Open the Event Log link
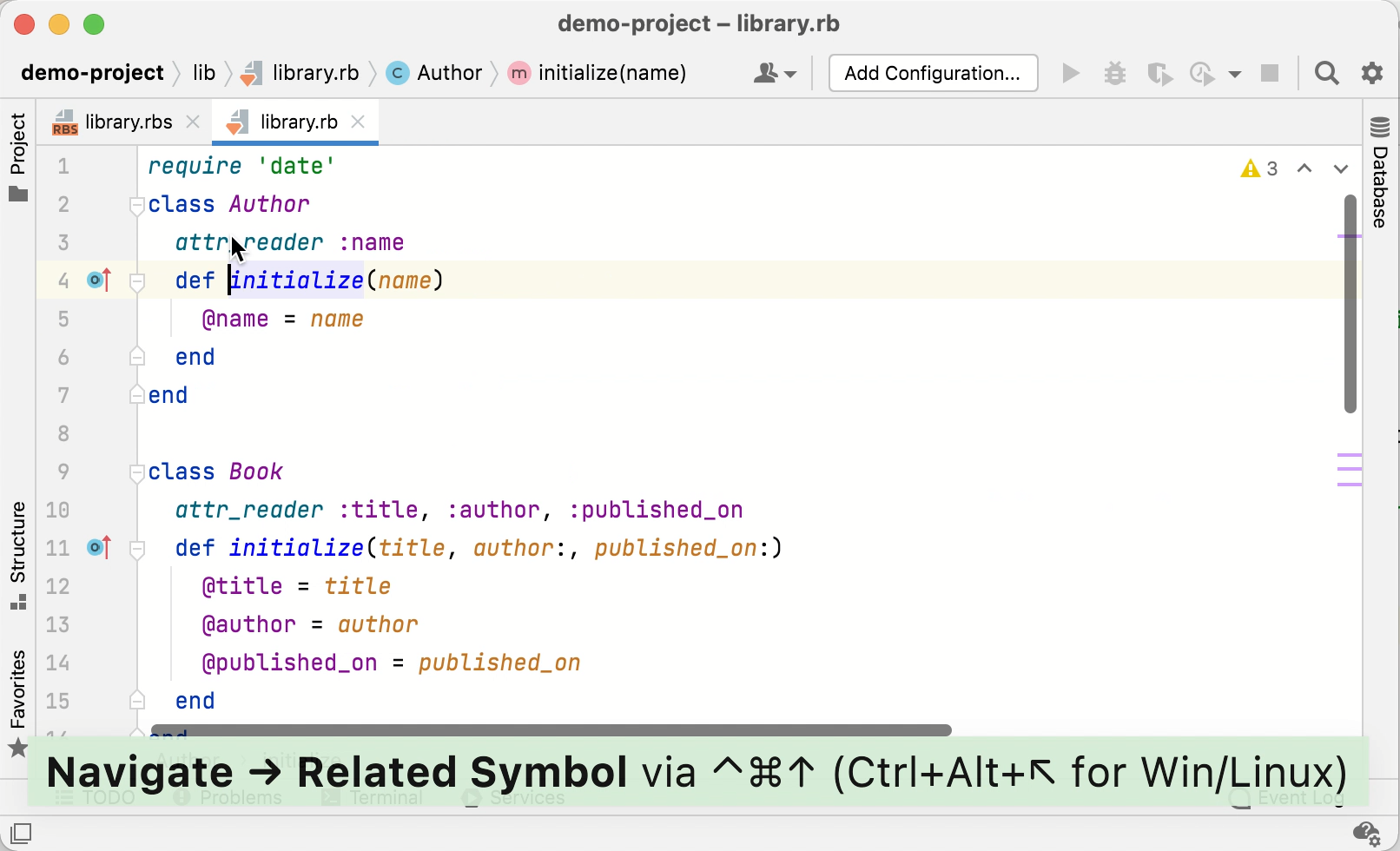Screen dimensions: 1400x851 tap(1298, 797)
